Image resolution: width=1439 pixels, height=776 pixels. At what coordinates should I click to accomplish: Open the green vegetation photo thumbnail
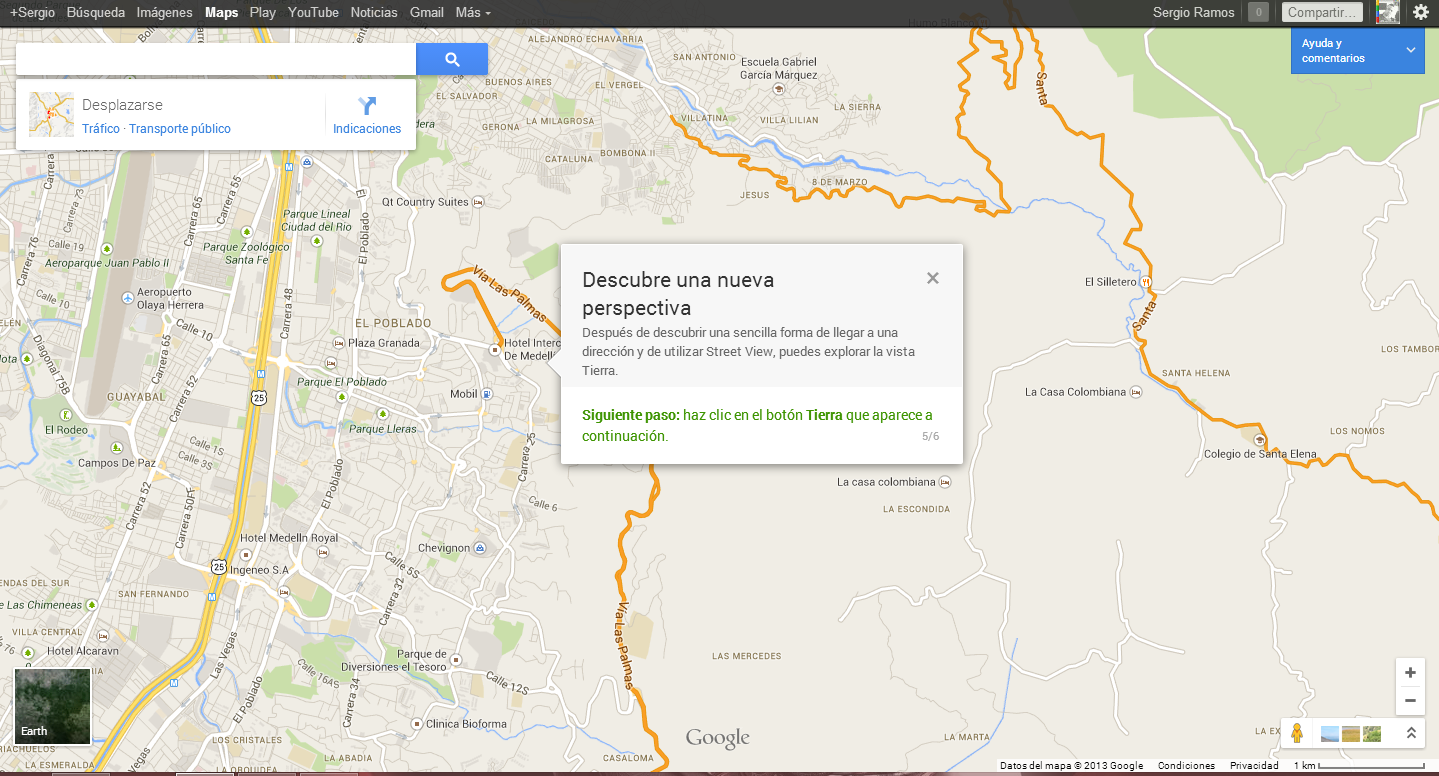click(x=1371, y=734)
